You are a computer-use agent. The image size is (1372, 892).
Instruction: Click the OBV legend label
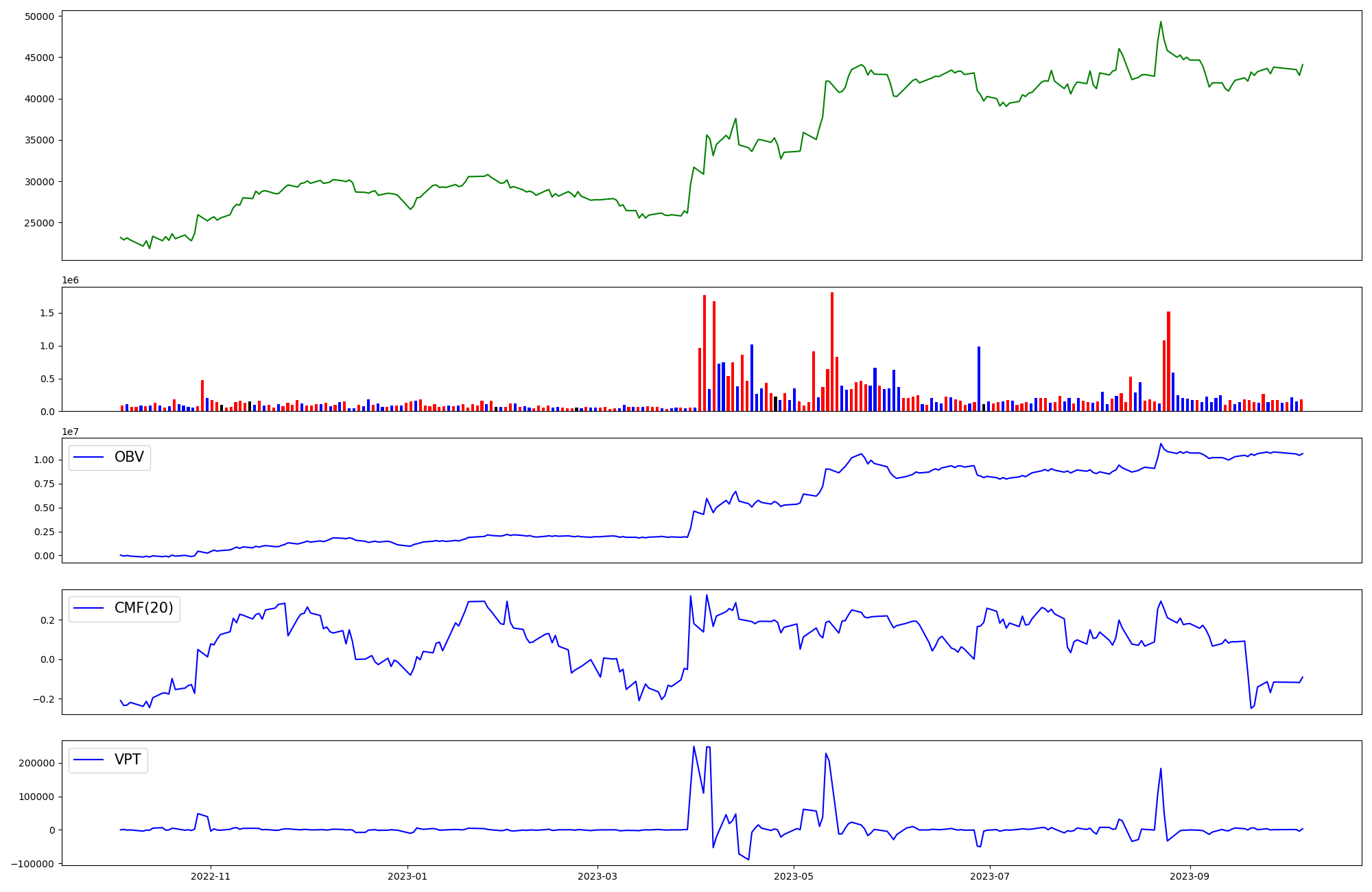click(129, 458)
